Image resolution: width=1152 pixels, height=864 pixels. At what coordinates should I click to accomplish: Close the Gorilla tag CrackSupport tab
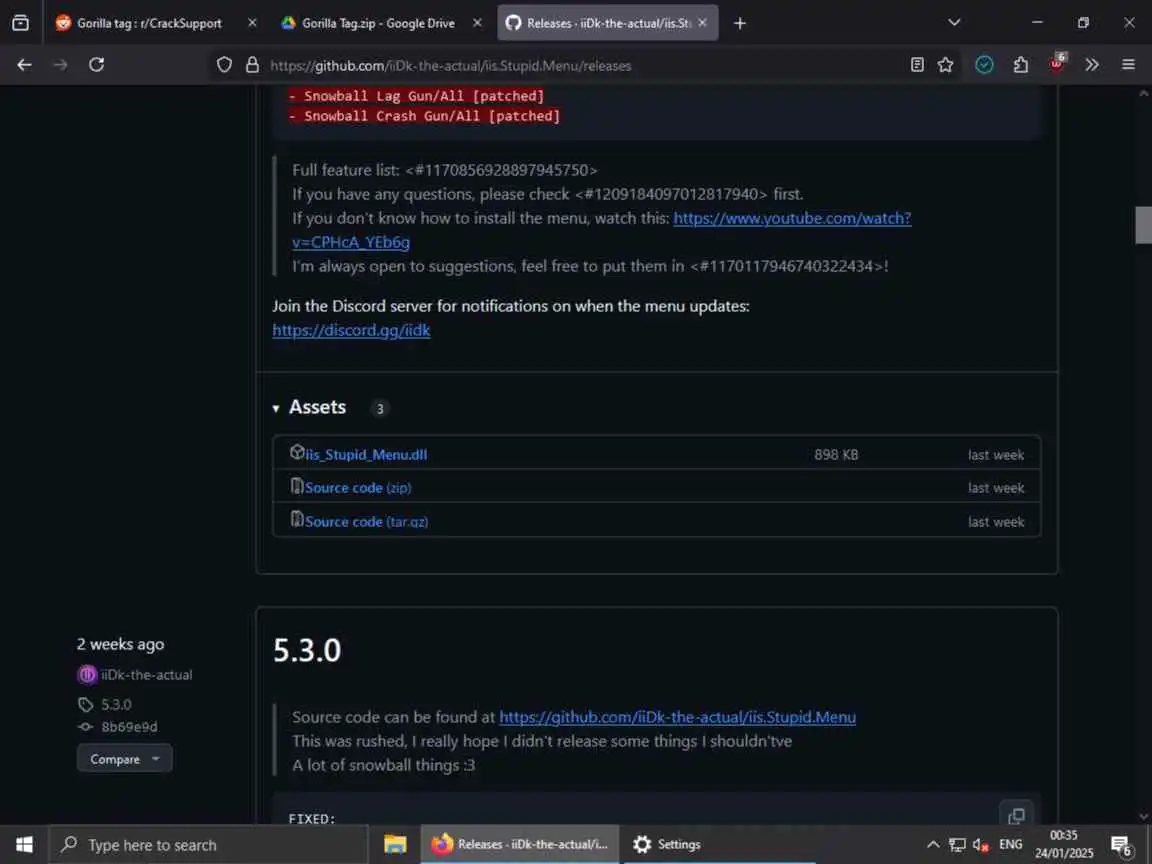[252, 23]
